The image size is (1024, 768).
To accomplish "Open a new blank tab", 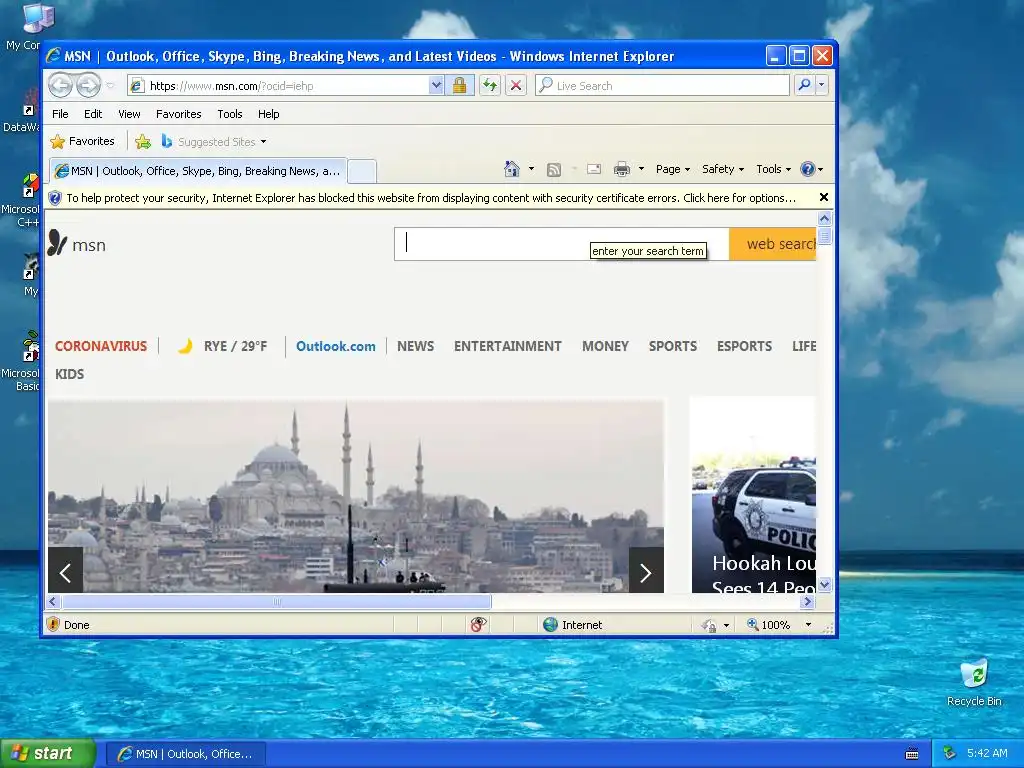I will (x=362, y=171).
